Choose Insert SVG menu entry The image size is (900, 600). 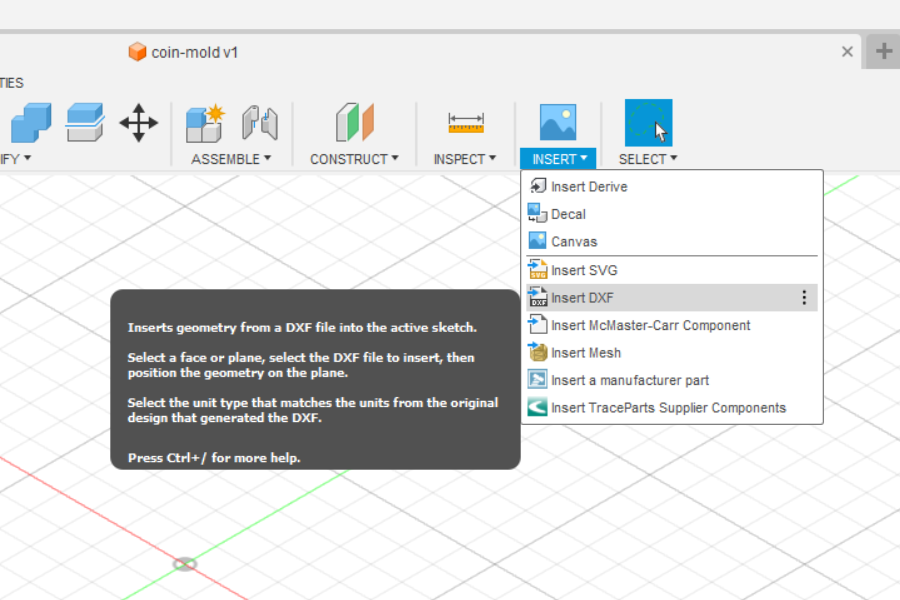672,270
